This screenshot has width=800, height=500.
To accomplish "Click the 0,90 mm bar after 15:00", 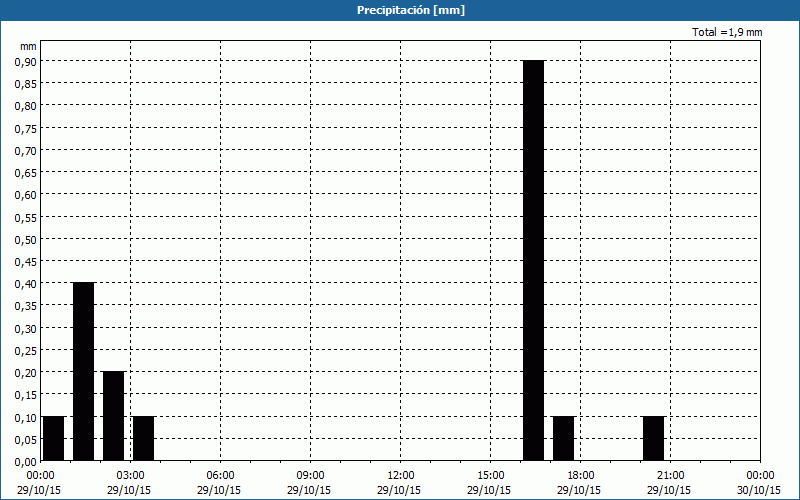I will (534, 261).
